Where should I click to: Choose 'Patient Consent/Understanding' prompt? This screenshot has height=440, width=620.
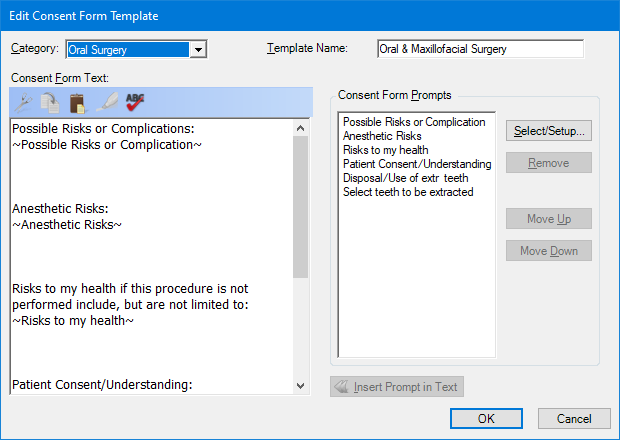417,164
